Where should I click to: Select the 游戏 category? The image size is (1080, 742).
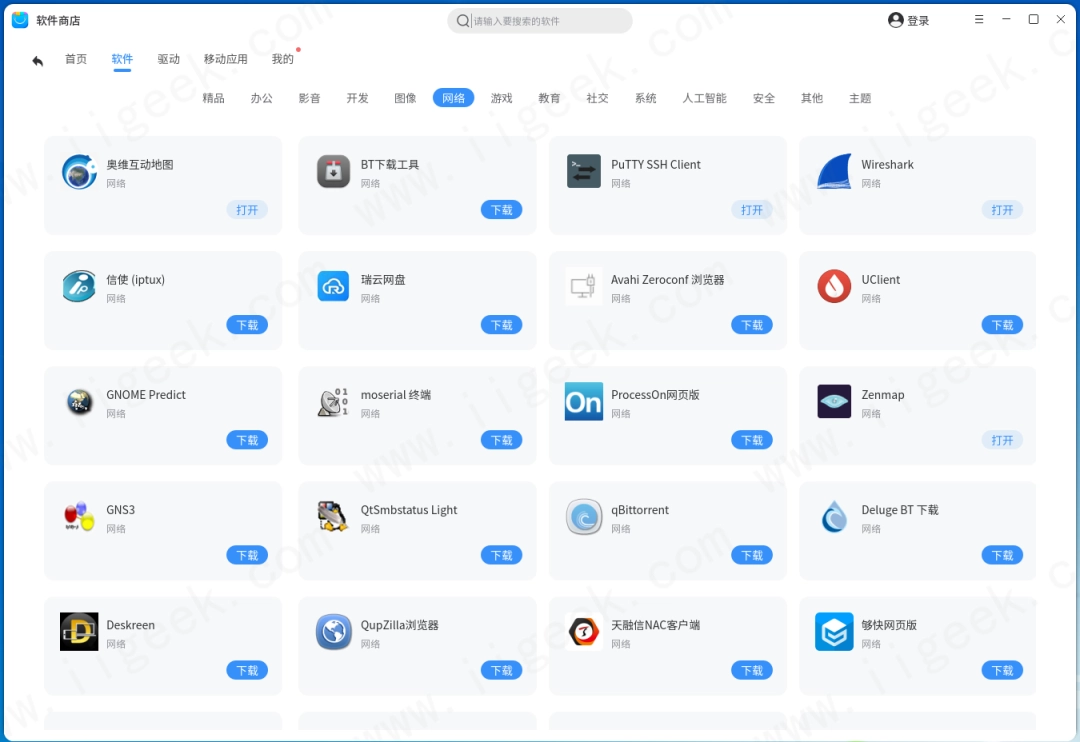click(501, 98)
